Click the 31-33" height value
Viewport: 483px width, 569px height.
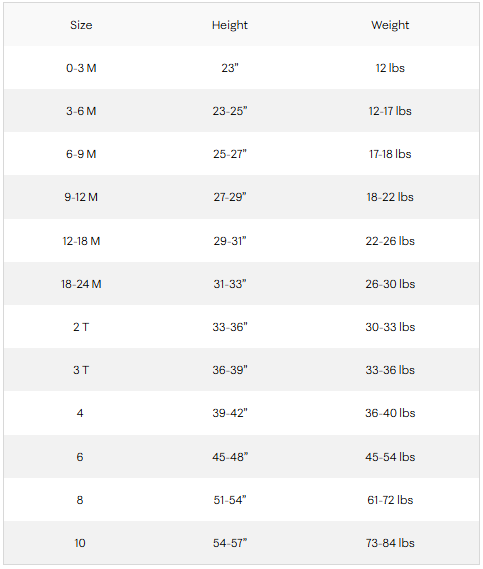(x=230, y=284)
